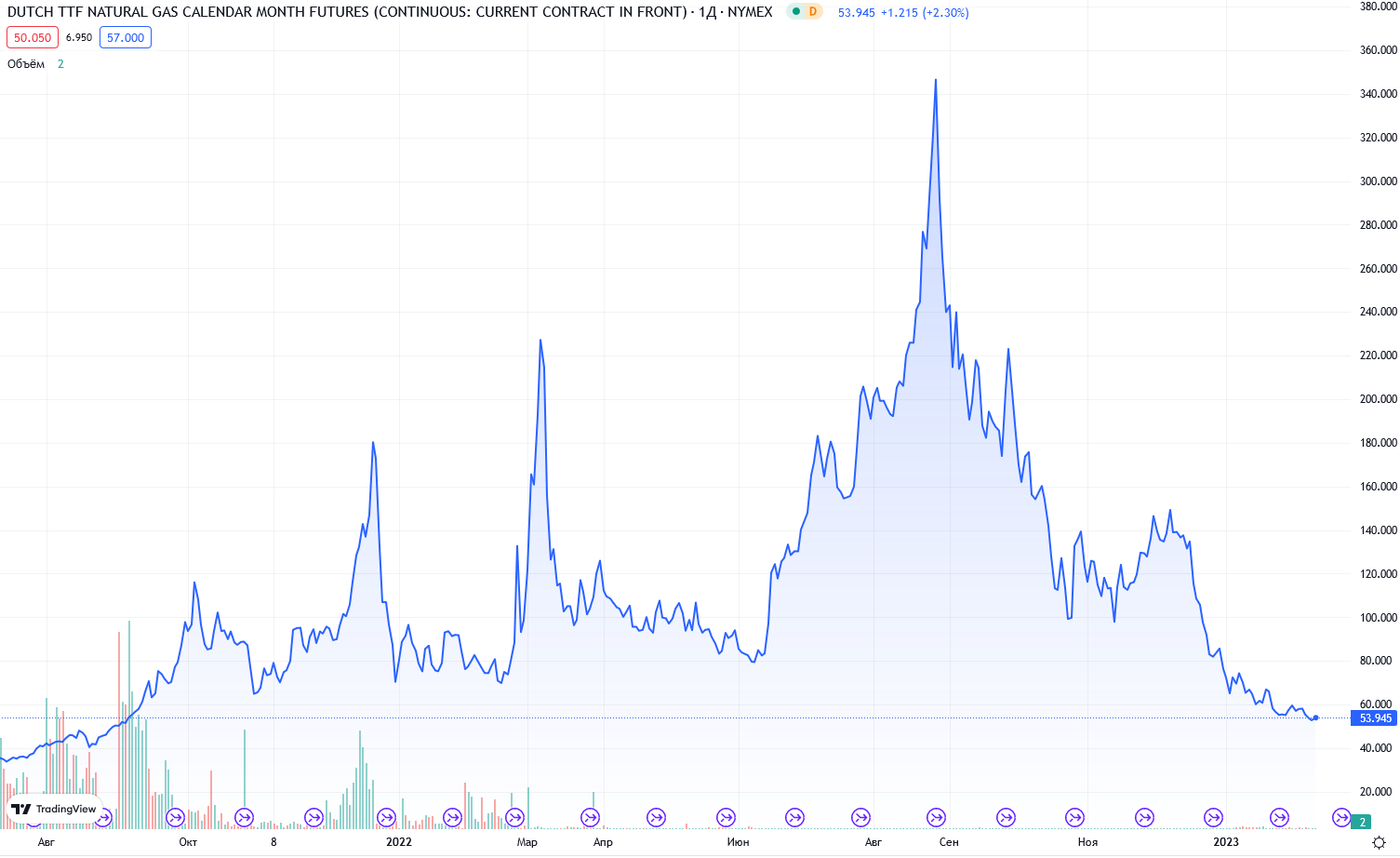Select the Объём volume indicator label
The width and height of the screenshot is (1400, 858).
click(26, 64)
